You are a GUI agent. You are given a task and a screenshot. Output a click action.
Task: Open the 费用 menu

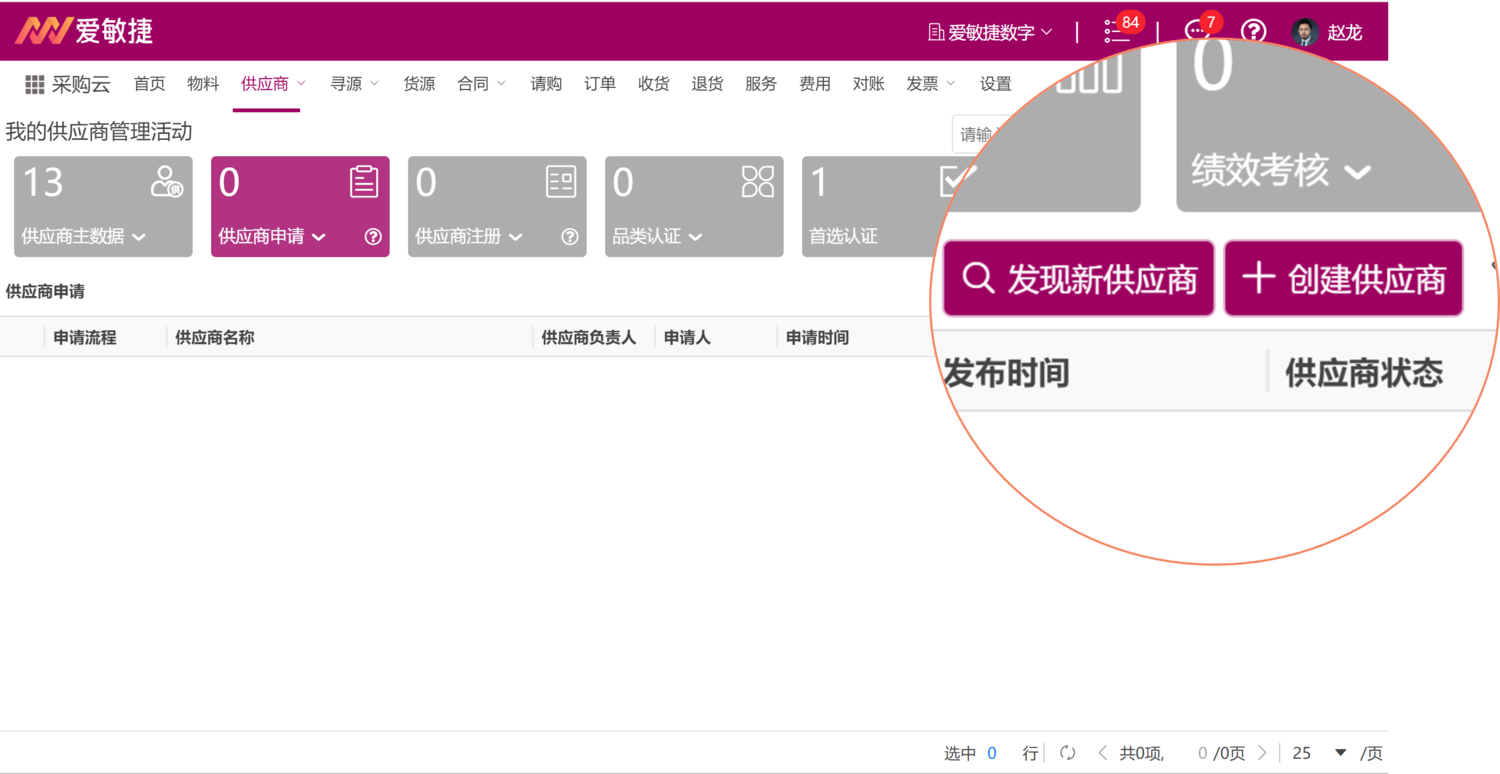pyautogui.click(x=815, y=84)
